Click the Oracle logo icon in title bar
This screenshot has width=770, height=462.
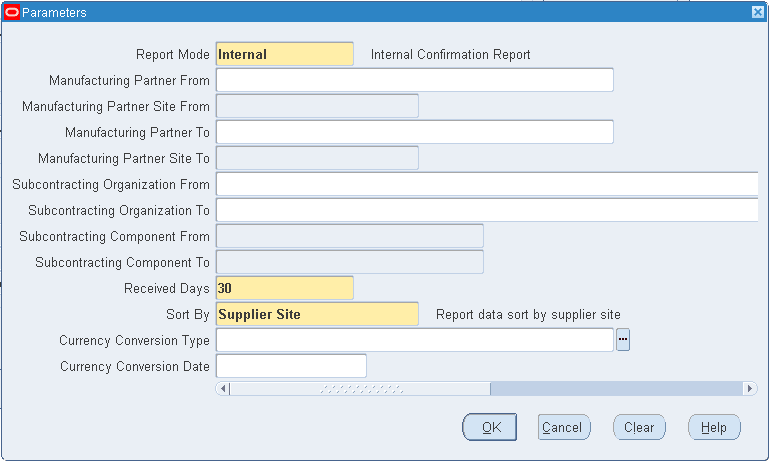pyautogui.click(x=12, y=12)
